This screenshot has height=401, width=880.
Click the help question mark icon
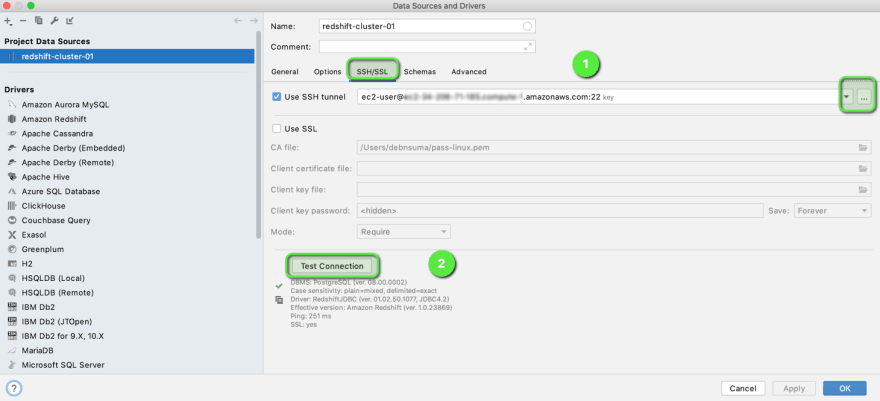coord(14,388)
